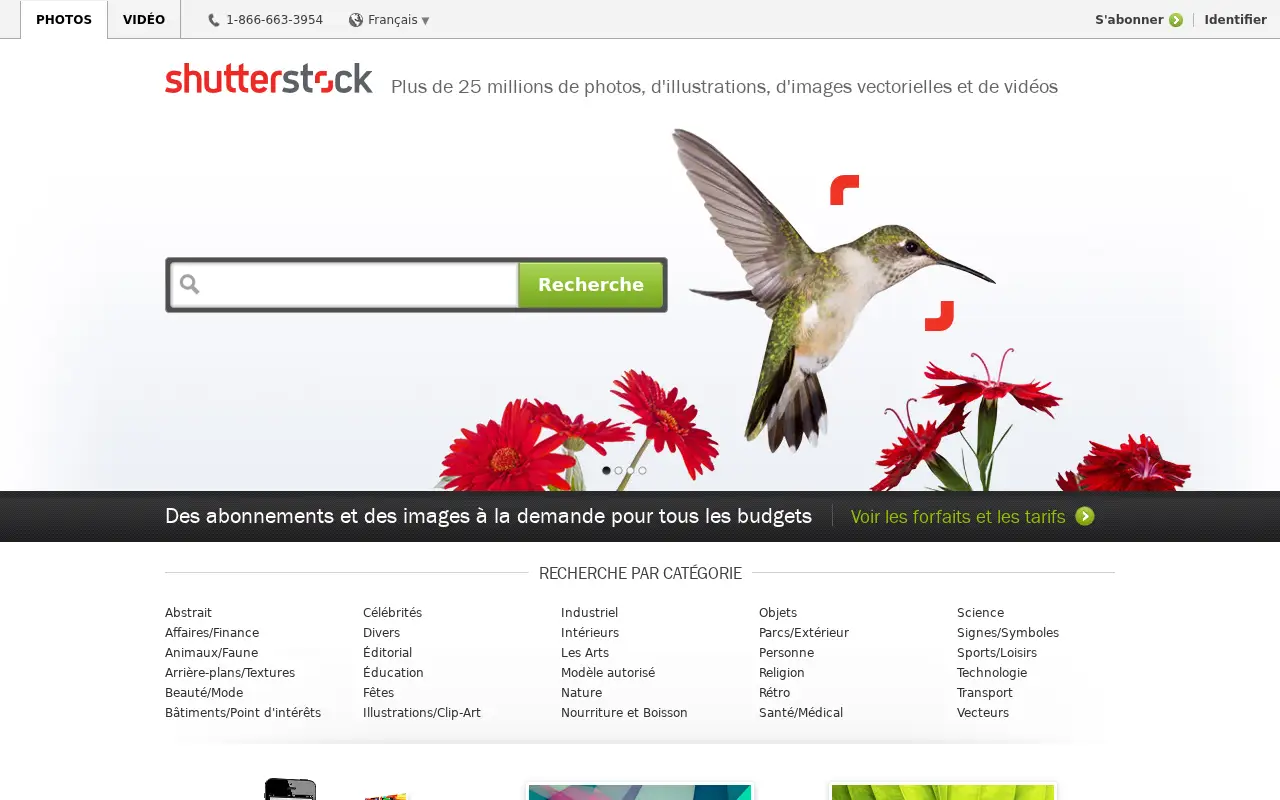The height and width of the screenshot is (800, 1280).
Task: Switch to the VIDÉO tab
Action: point(144,20)
